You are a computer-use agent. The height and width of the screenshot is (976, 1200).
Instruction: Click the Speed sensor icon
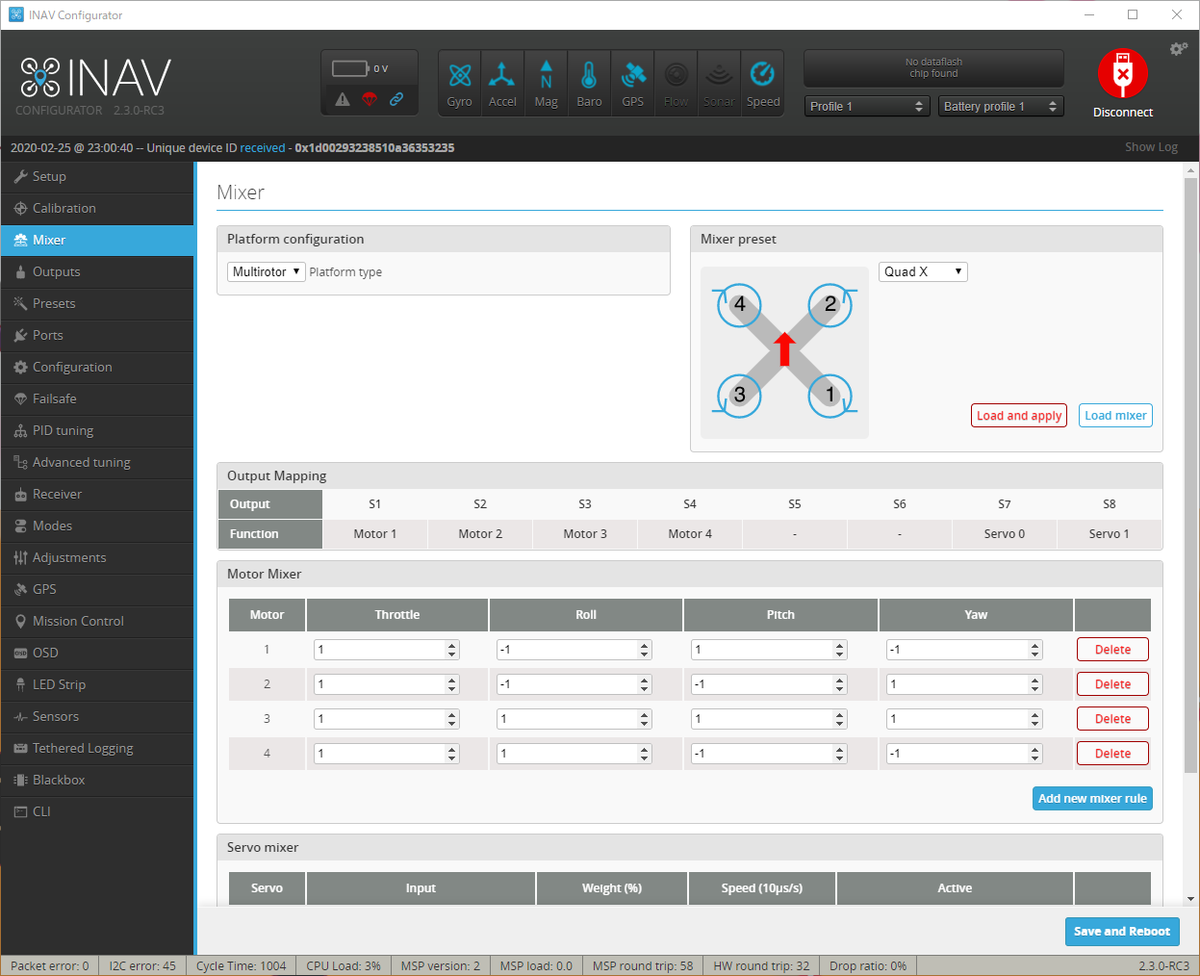tap(763, 83)
